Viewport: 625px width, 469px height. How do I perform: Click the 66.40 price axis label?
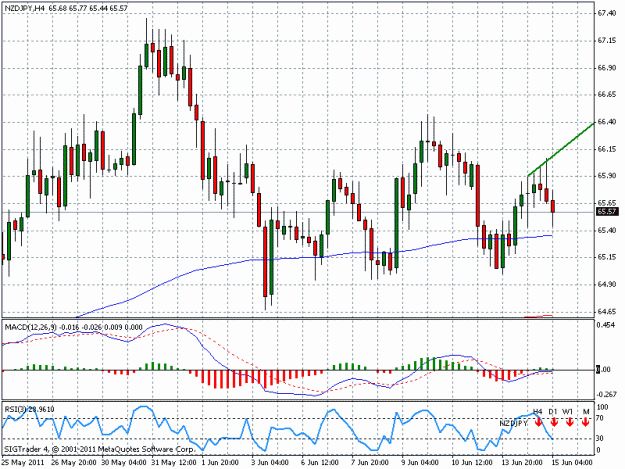click(x=607, y=122)
